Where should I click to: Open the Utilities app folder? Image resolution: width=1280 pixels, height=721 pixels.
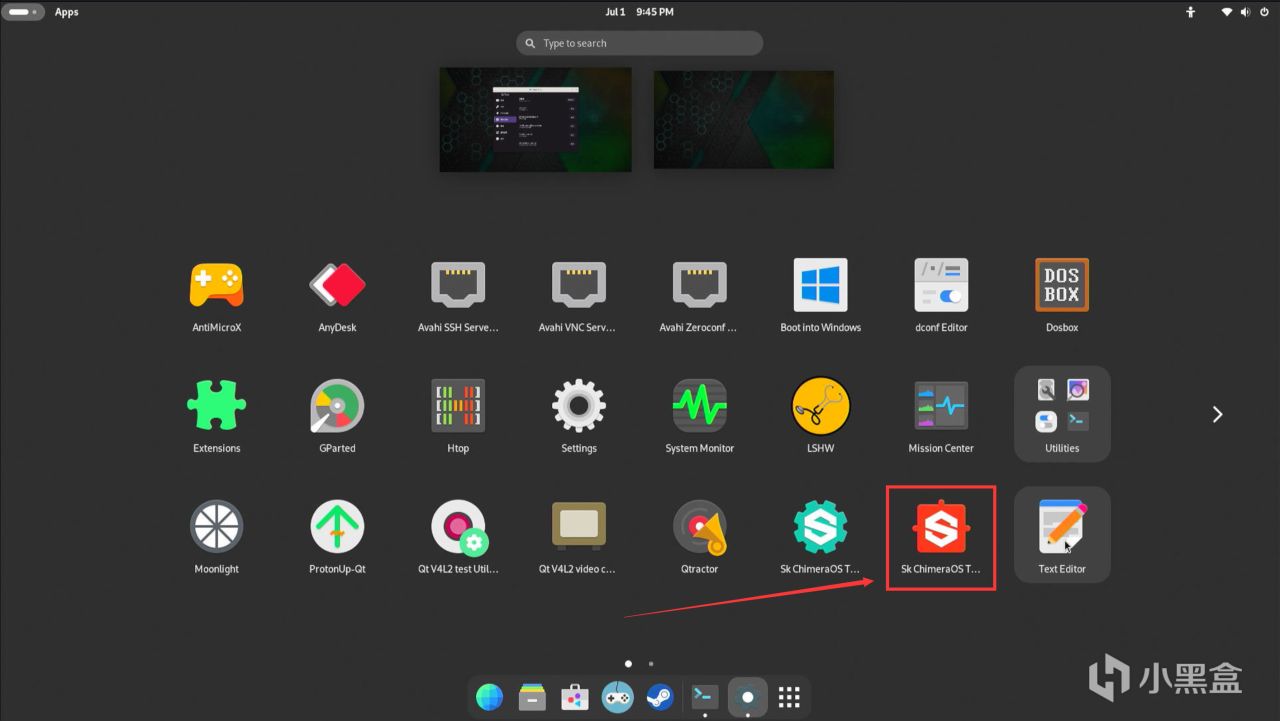(x=1062, y=414)
